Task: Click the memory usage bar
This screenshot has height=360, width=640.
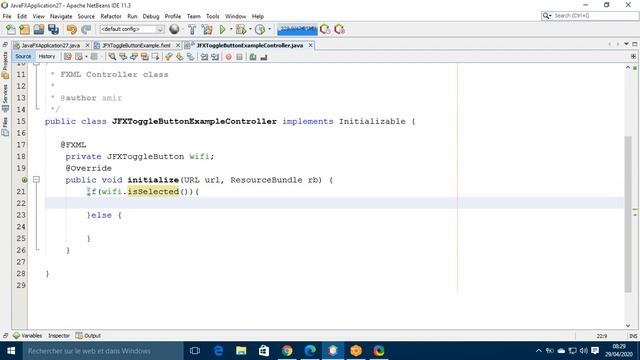Action: coord(297,29)
